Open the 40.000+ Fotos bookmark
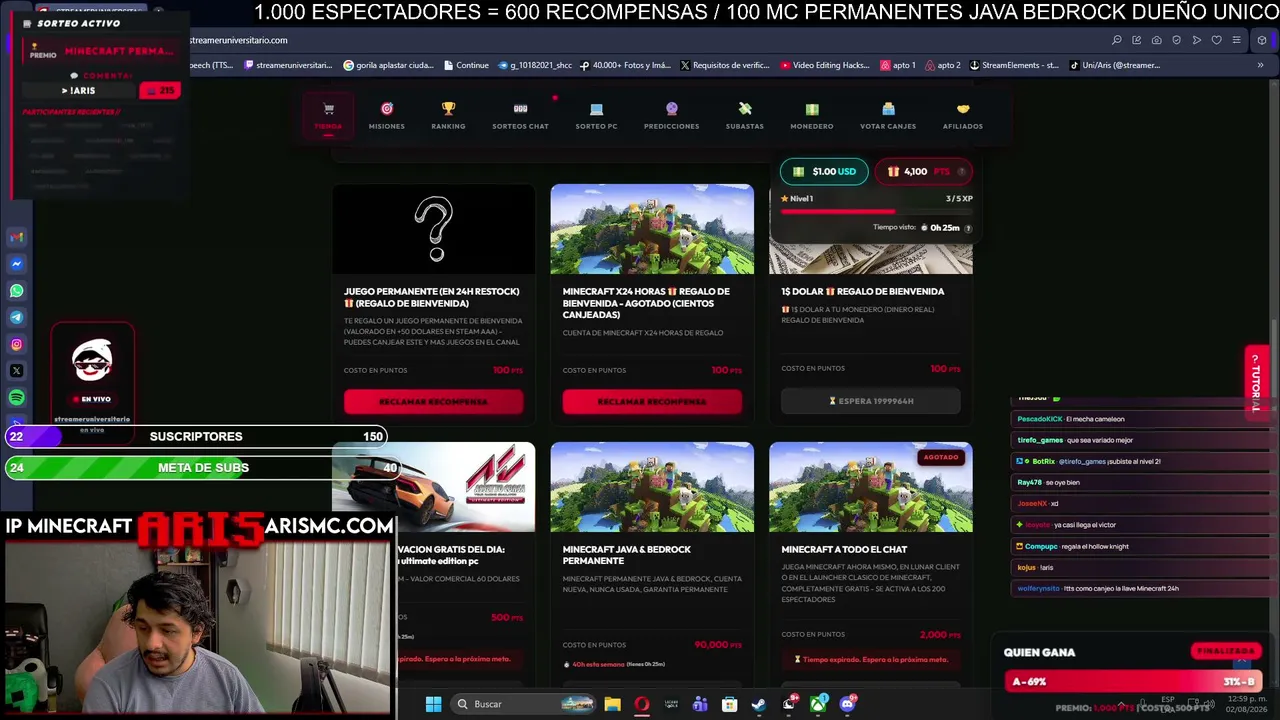The height and width of the screenshot is (720, 1280). [x=626, y=65]
